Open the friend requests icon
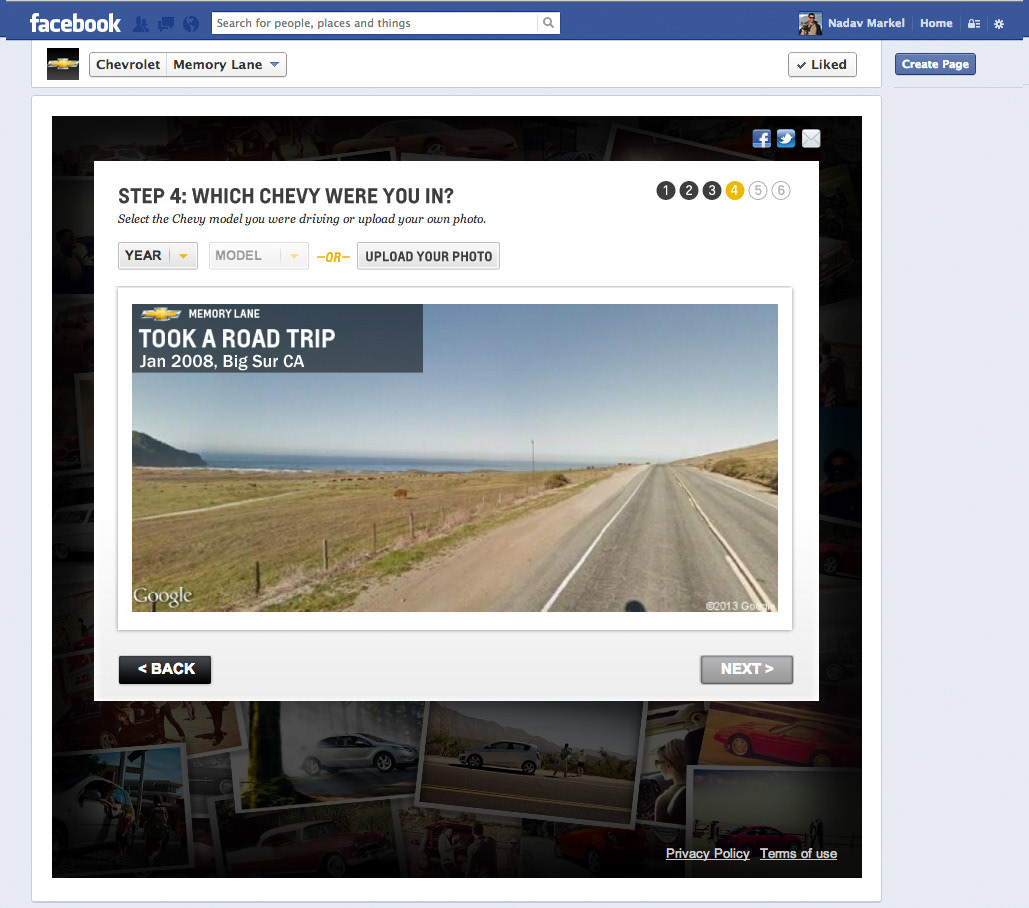The height and width of the screenshot is (908, 1029). [140, 24]
